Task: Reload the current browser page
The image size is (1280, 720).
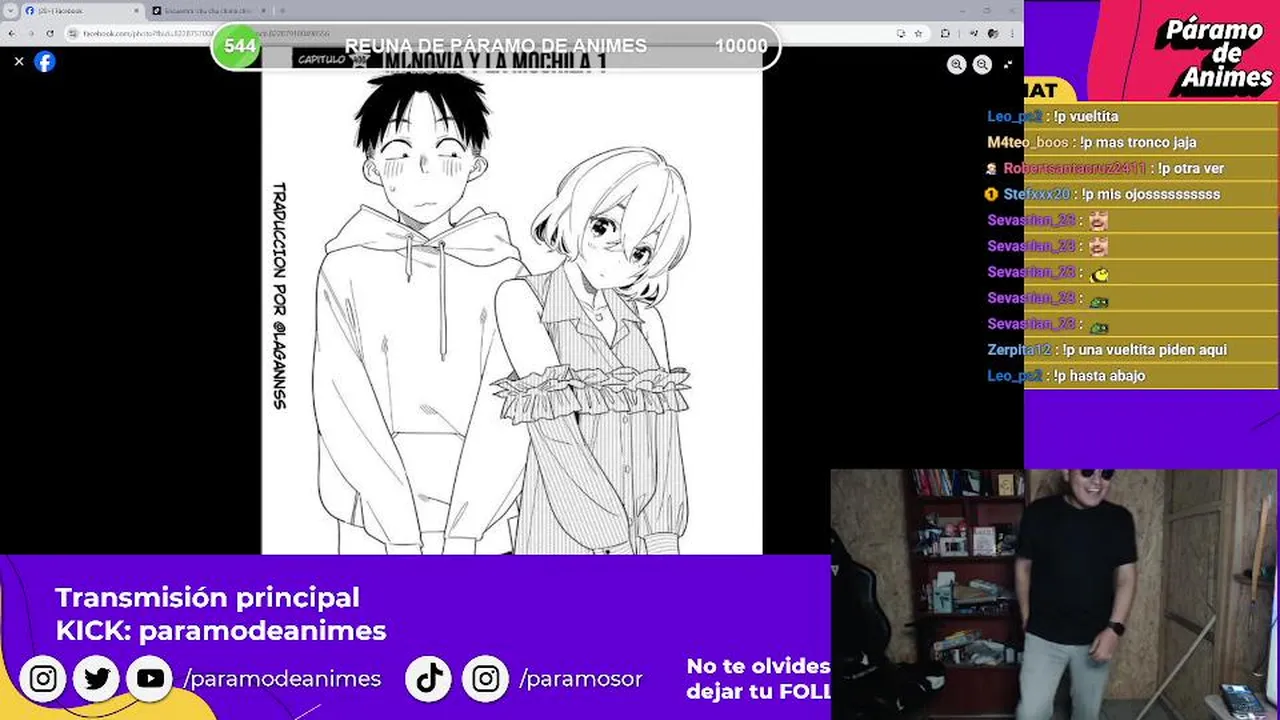Action: (50, 33)
